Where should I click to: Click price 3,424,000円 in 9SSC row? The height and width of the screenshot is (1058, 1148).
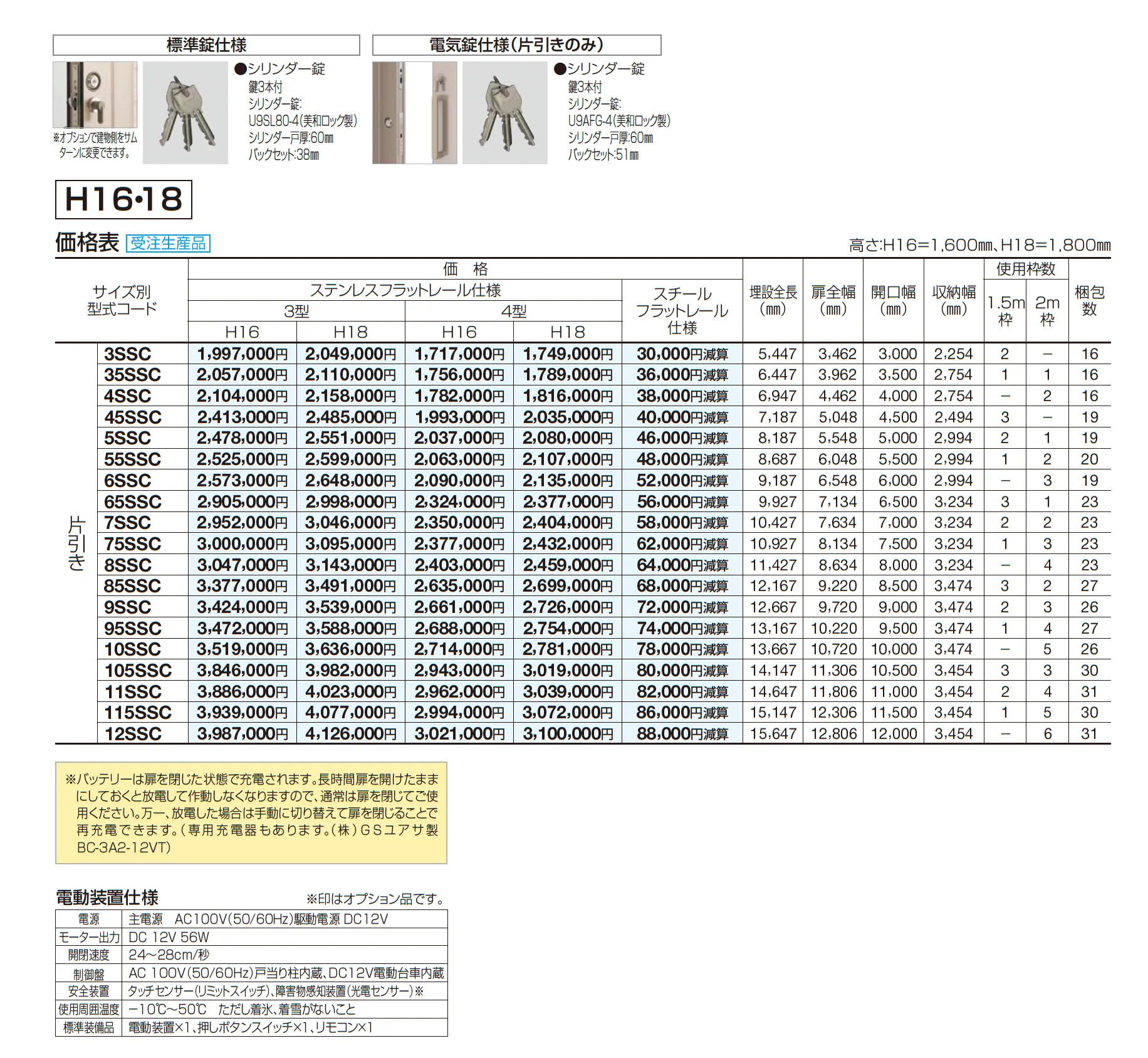coord(243,607)
